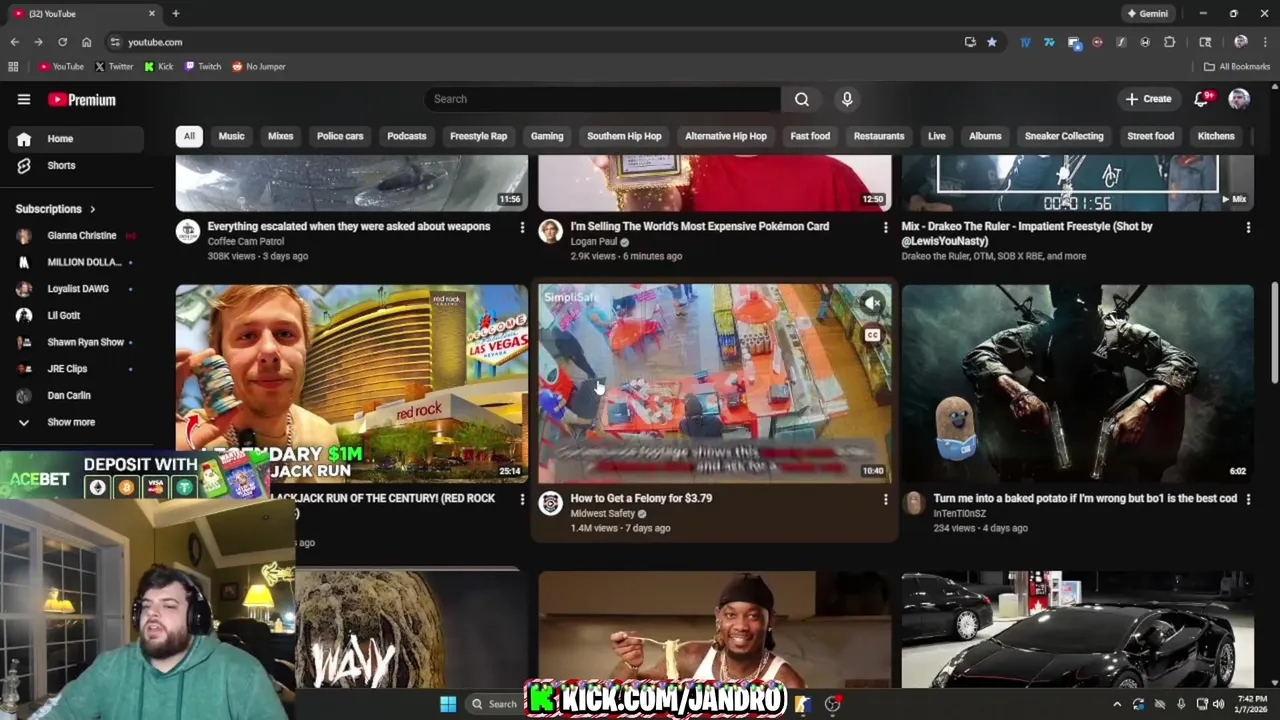
Task: Open the Gemini button in Chrome
Action: pyautogui.click(x=1147, y=13)
